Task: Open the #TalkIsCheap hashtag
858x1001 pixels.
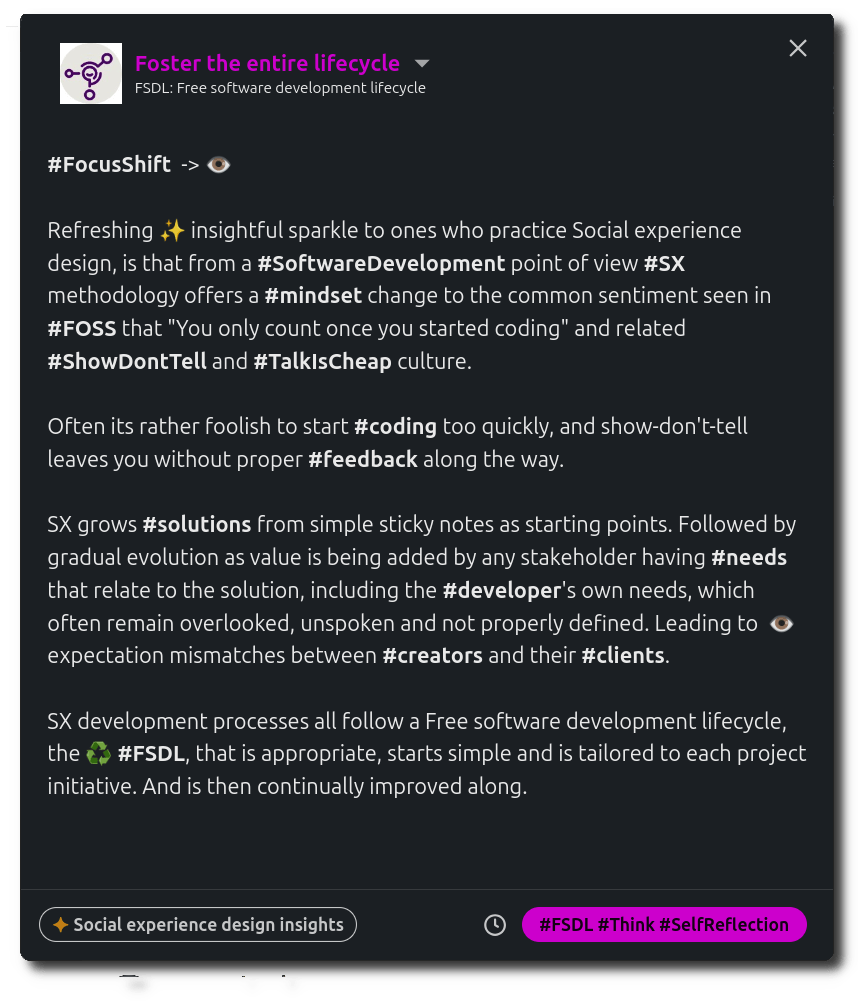Action: 322,361
